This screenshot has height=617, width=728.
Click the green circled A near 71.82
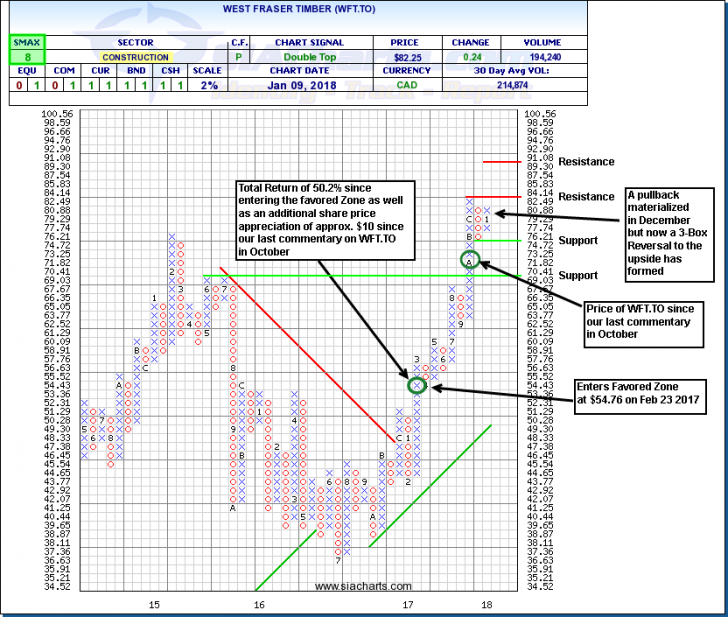click(x=469, y=260)
